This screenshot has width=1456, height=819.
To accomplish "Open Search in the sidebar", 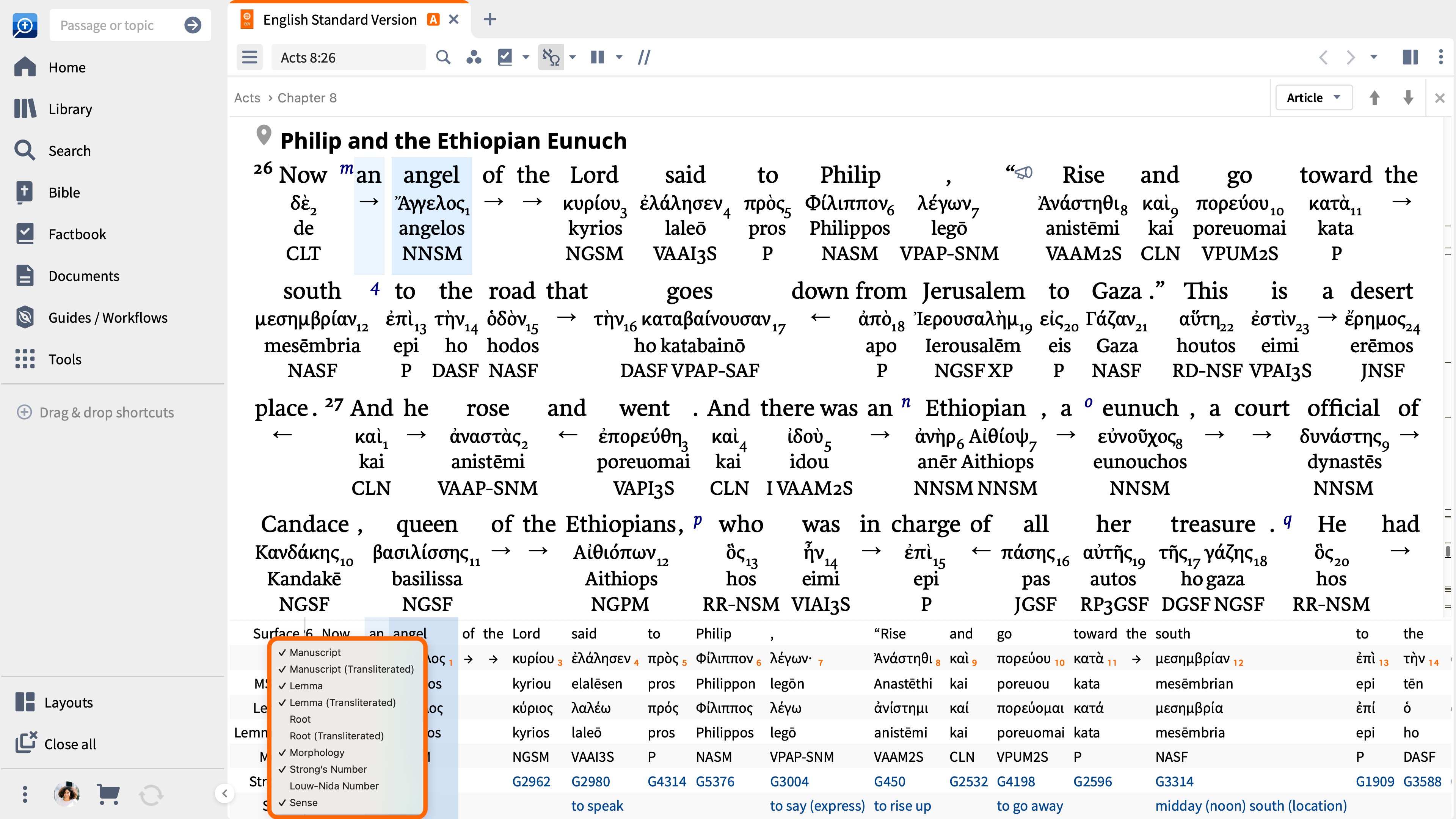I will pyautogui.click(x=52, y=151).
